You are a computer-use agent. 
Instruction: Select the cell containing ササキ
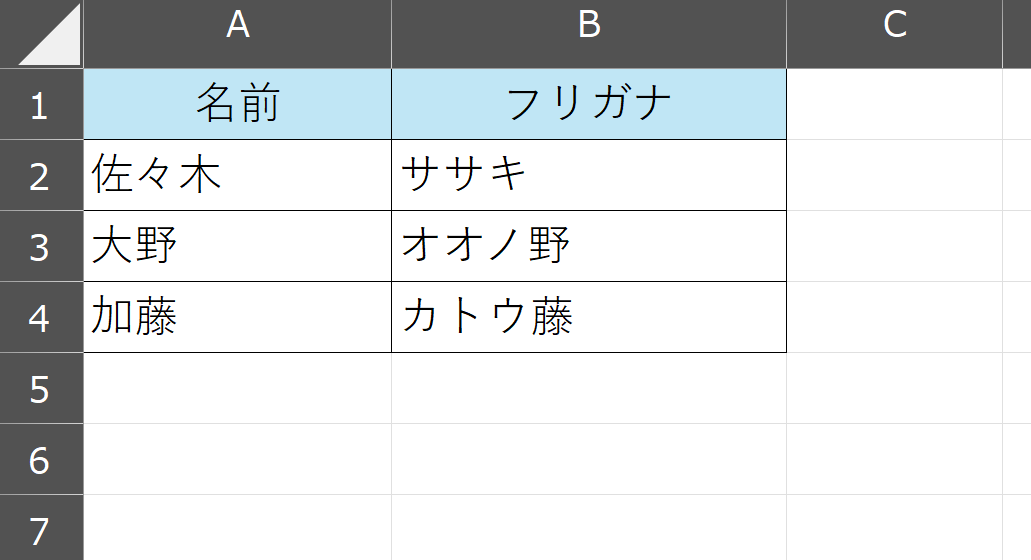click(x=589, y=176)
